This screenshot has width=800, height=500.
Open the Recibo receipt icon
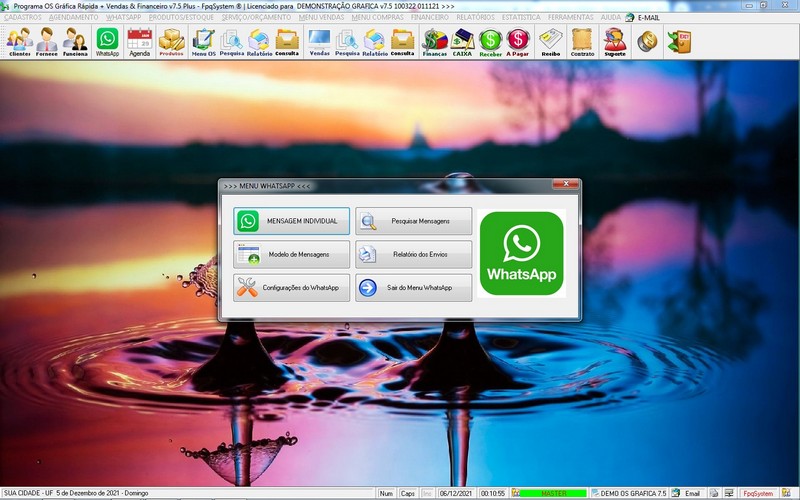(x=551, y=42)
